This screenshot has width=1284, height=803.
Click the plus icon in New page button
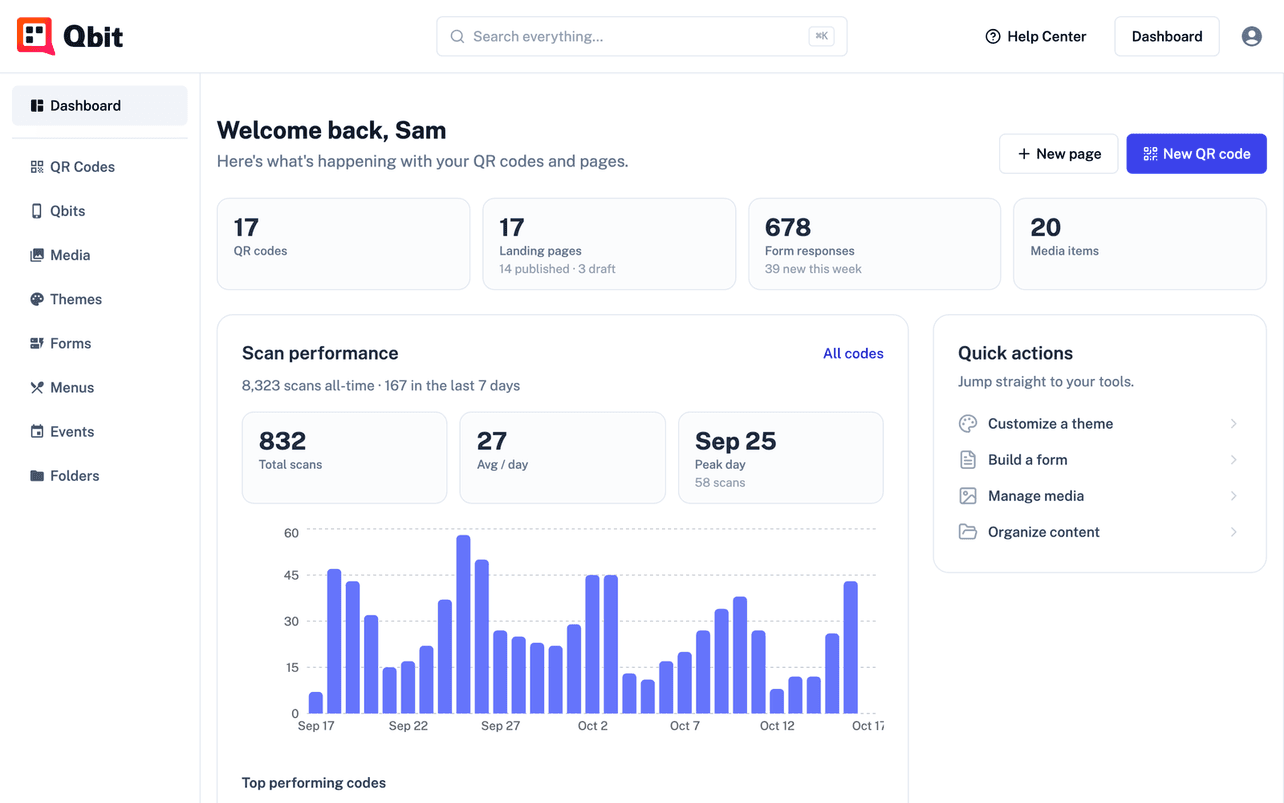tap(1023, 154)
